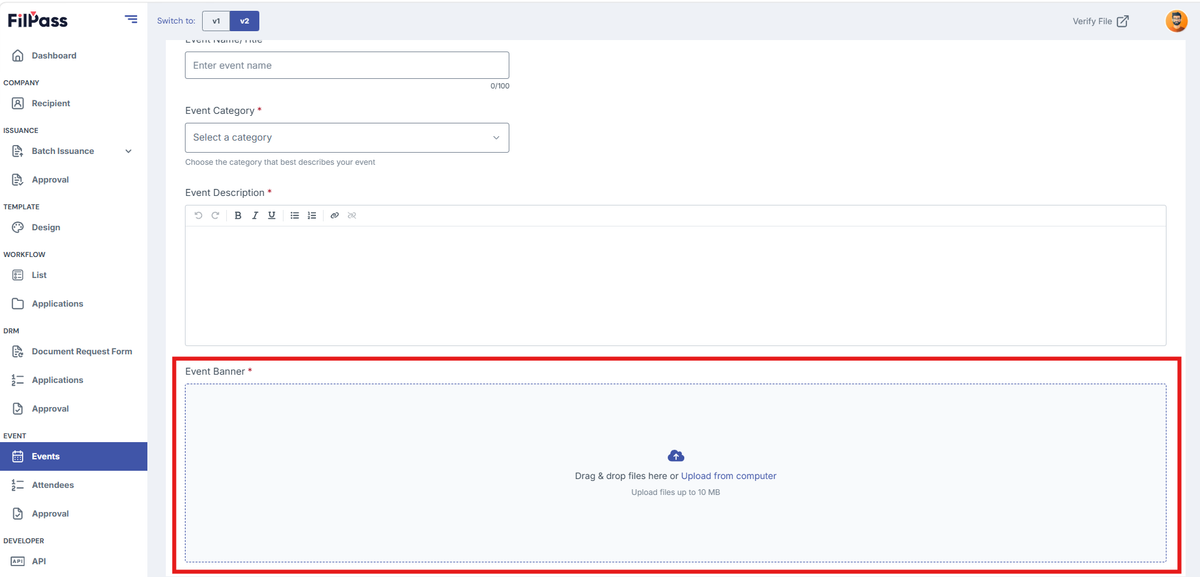Open Approval under the Event section
This screenshot has width=1200, height=577.
pyautogui.click(x=50, y=514)
